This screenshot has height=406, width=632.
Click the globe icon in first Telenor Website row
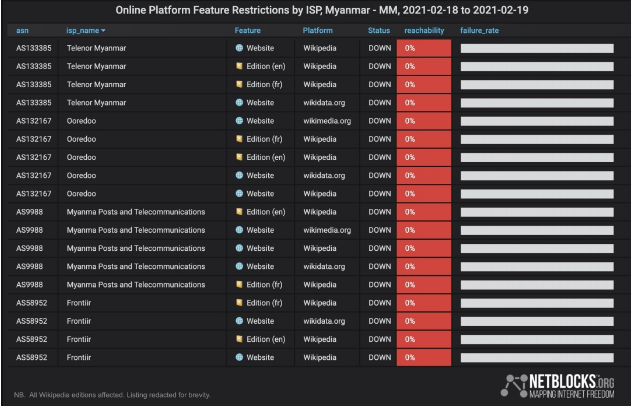pos(239,48)
